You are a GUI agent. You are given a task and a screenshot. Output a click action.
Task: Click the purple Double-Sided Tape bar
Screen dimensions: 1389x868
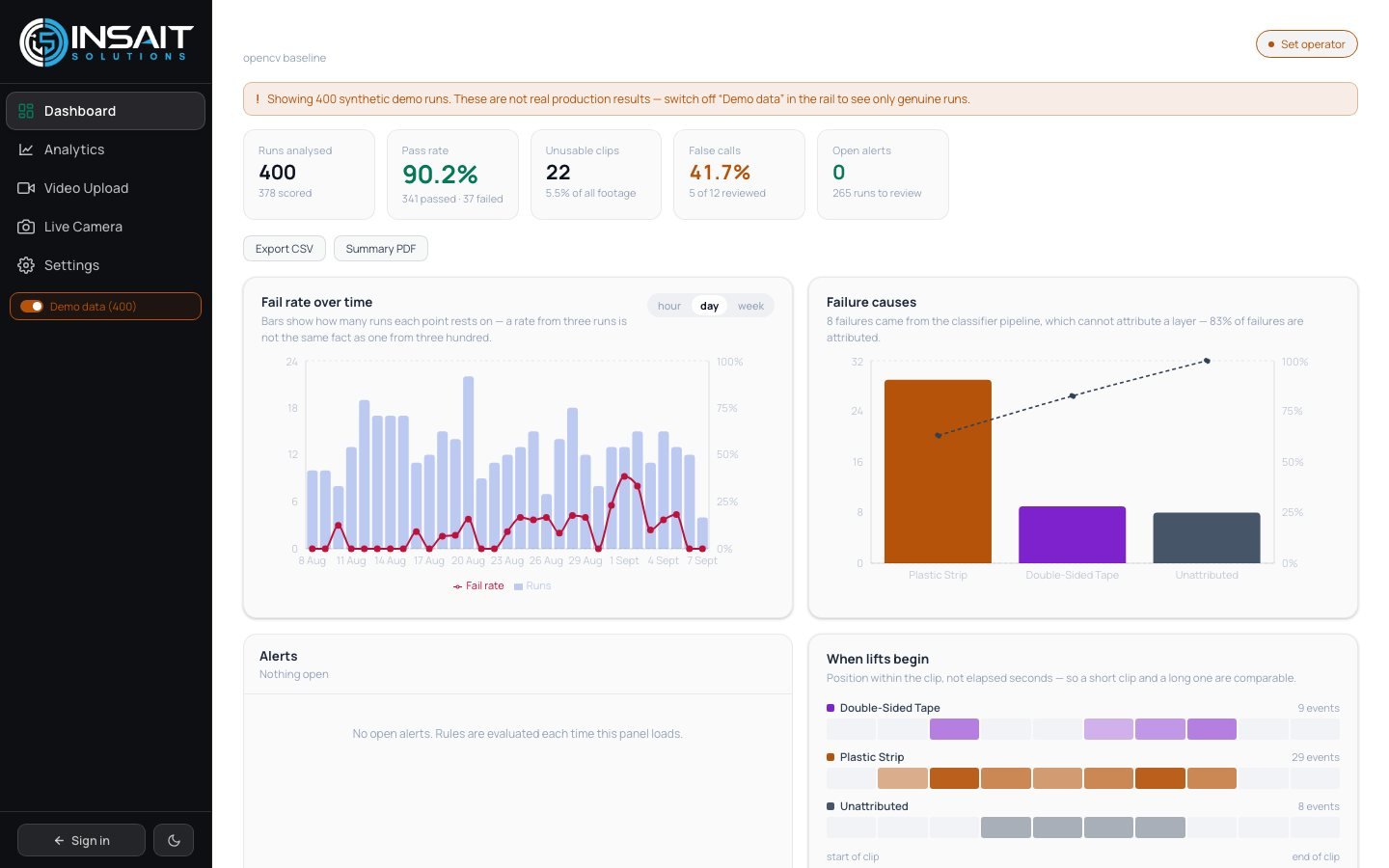1072,534
